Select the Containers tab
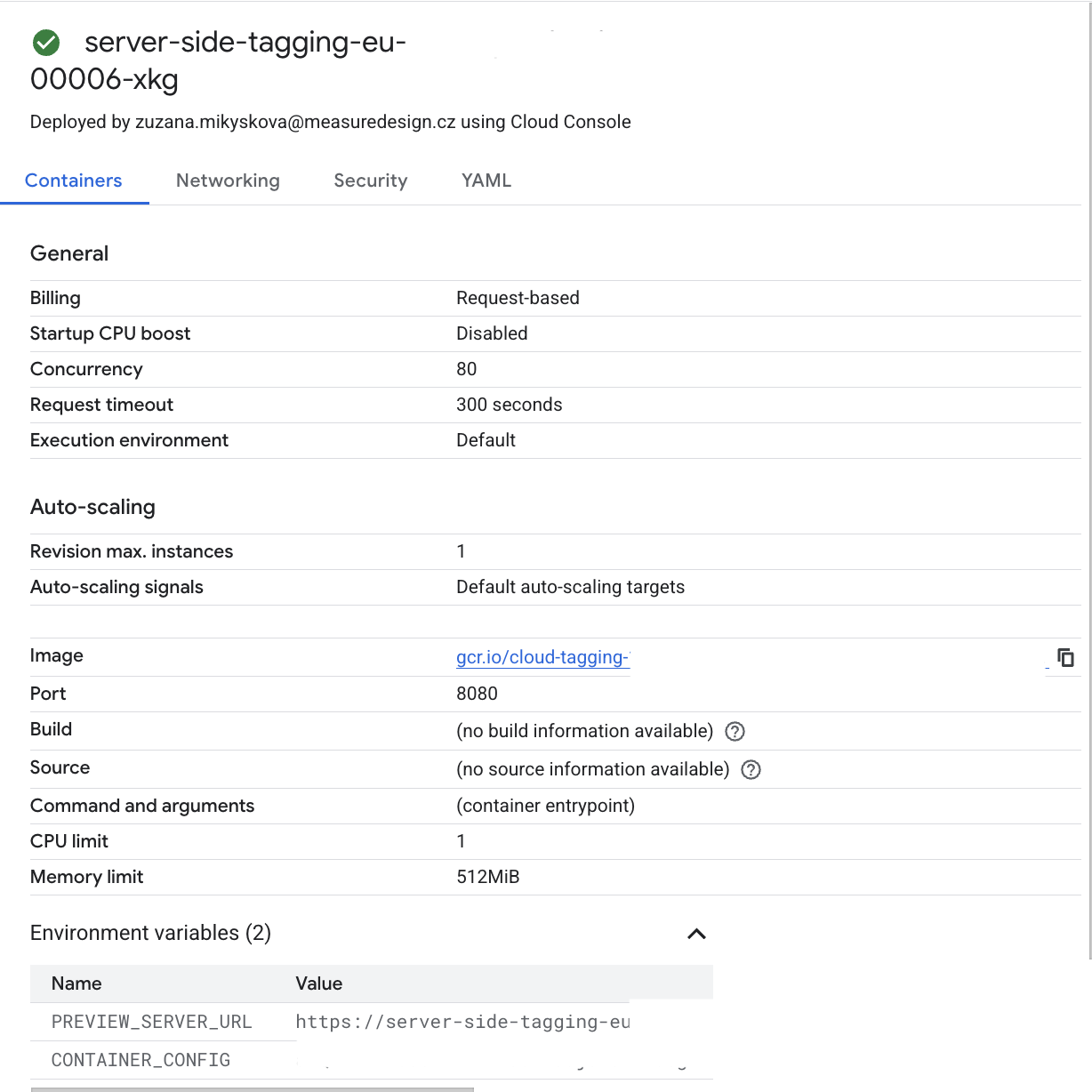This screenshot has height=1092, width=1092. (74, 181)
